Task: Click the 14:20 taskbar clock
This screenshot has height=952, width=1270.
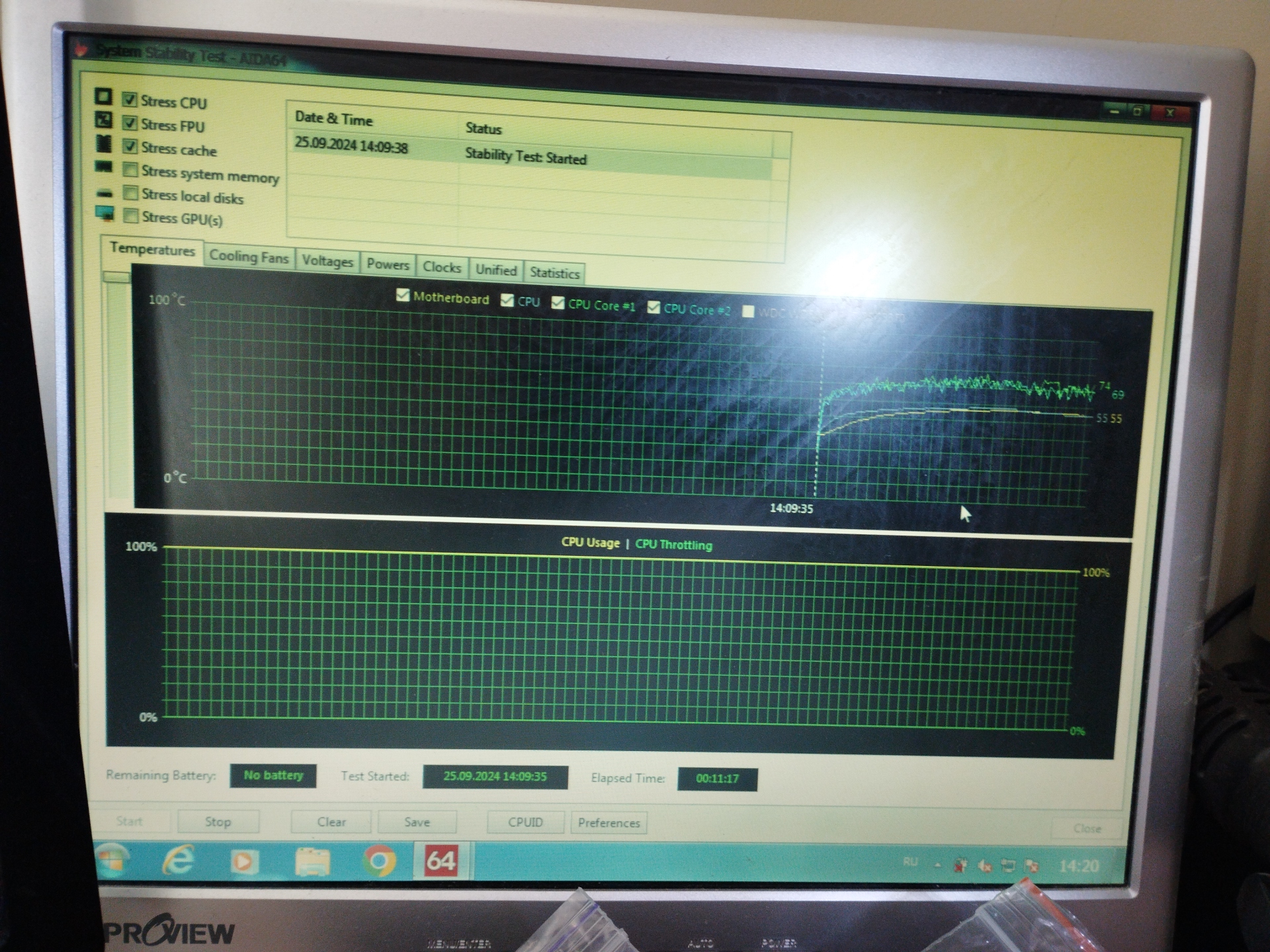Action: coord(1079,866)
